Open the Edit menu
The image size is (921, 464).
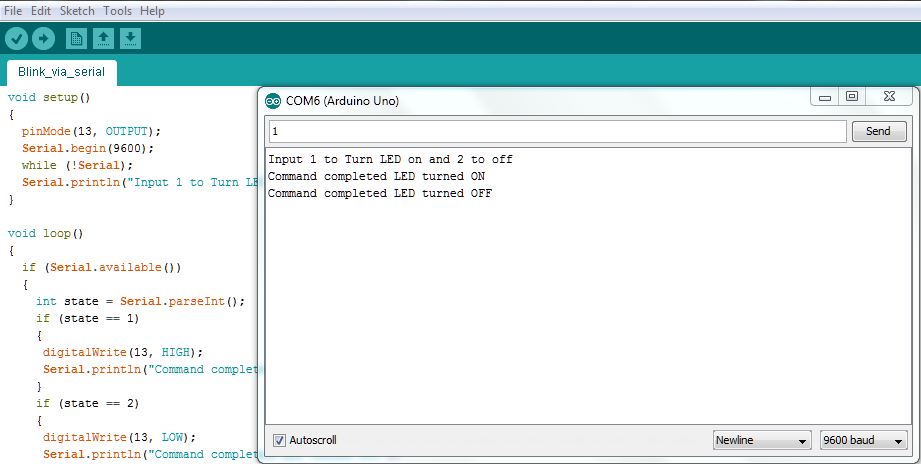[41, 11]
